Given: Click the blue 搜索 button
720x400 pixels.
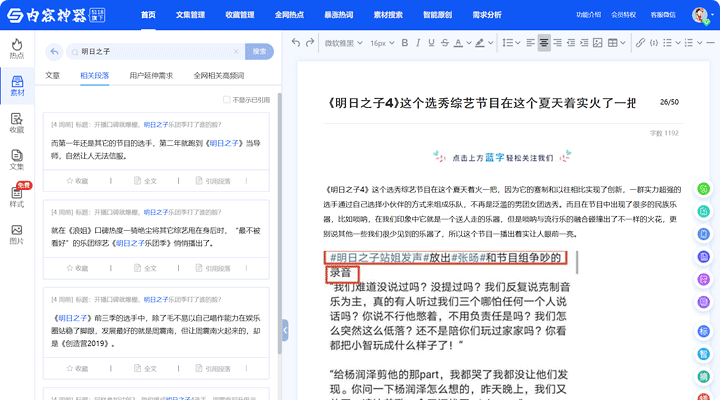Looking at the screenshot, I should pos(259,51).
